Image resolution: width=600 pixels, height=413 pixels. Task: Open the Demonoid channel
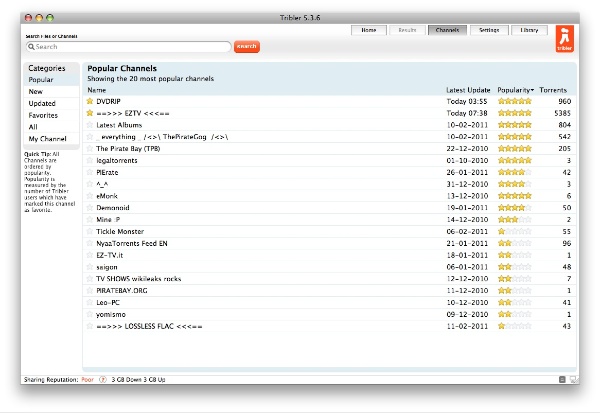[x=113, y=208]
